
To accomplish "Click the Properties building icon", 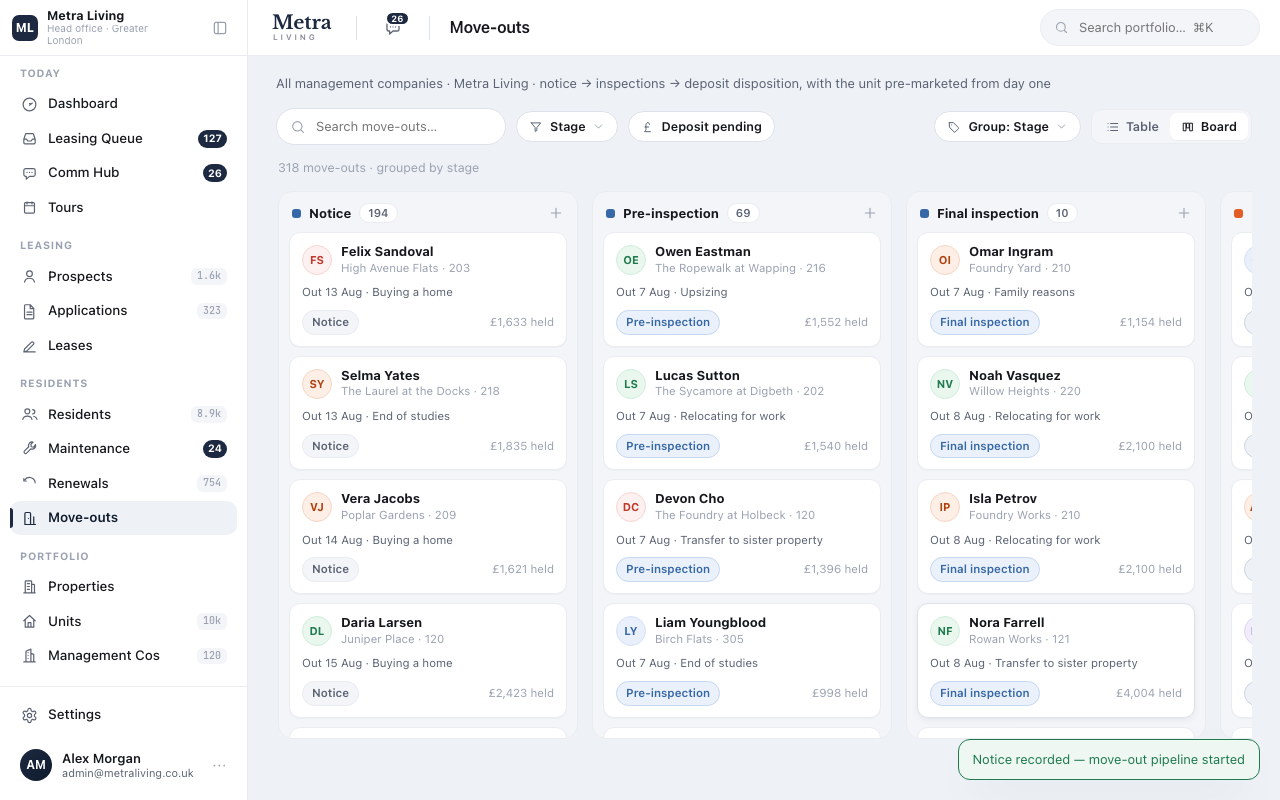I will click(29, 587).
